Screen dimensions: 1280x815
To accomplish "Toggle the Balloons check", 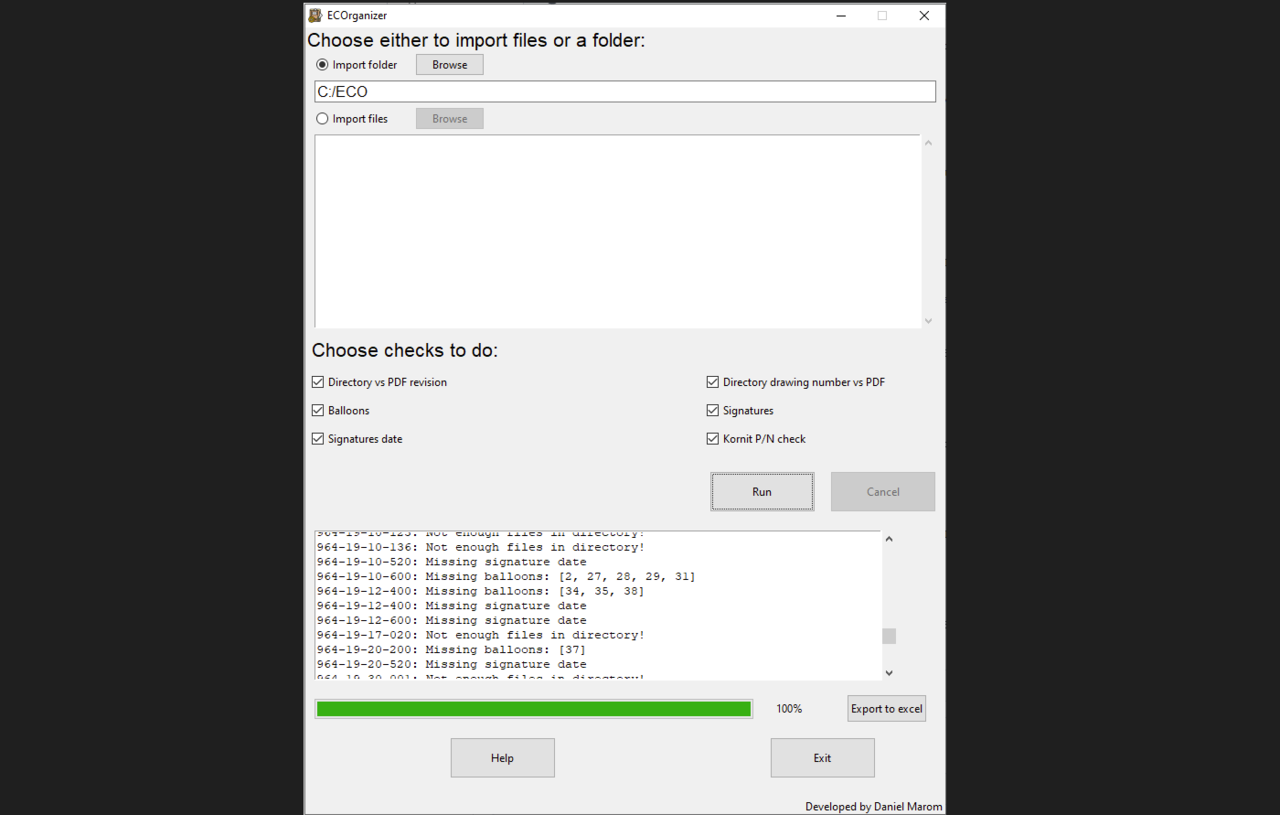I will pos(317,410).
